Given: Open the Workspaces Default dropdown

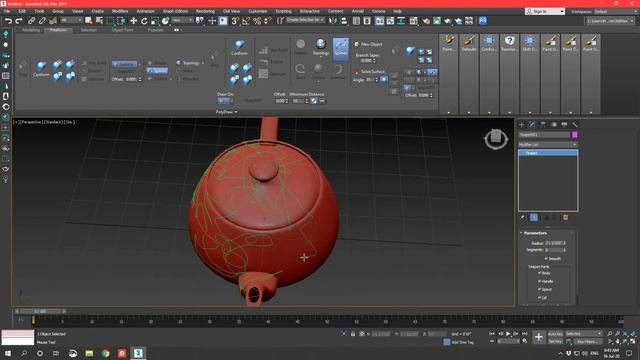Looking at the screenshot, I should pyautogui.click(x=614, y=11).
